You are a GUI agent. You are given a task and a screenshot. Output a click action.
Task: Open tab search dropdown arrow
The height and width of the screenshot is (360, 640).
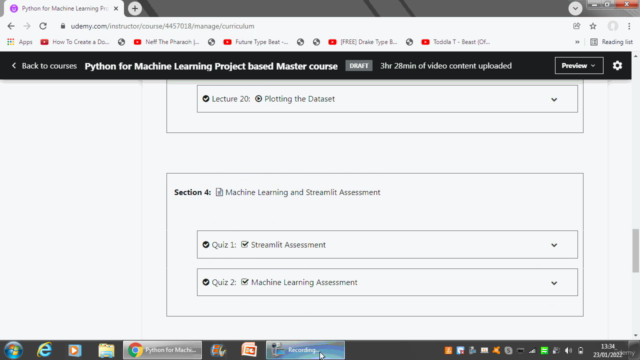tap(575, 8)
